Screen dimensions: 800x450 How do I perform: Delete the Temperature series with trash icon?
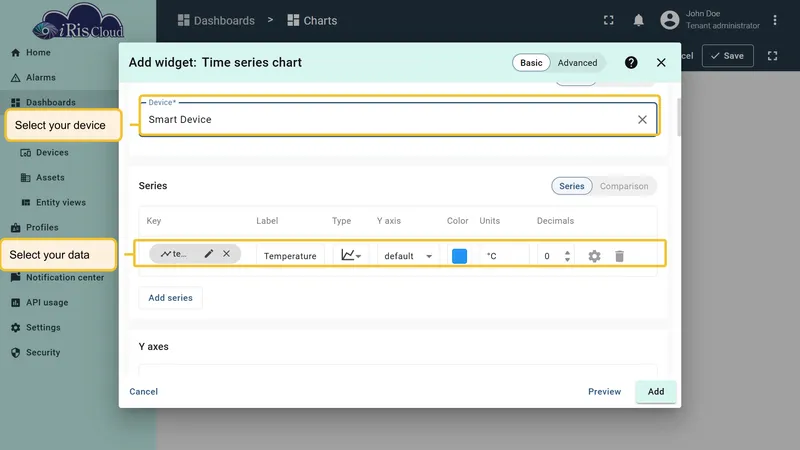(619, 256)
